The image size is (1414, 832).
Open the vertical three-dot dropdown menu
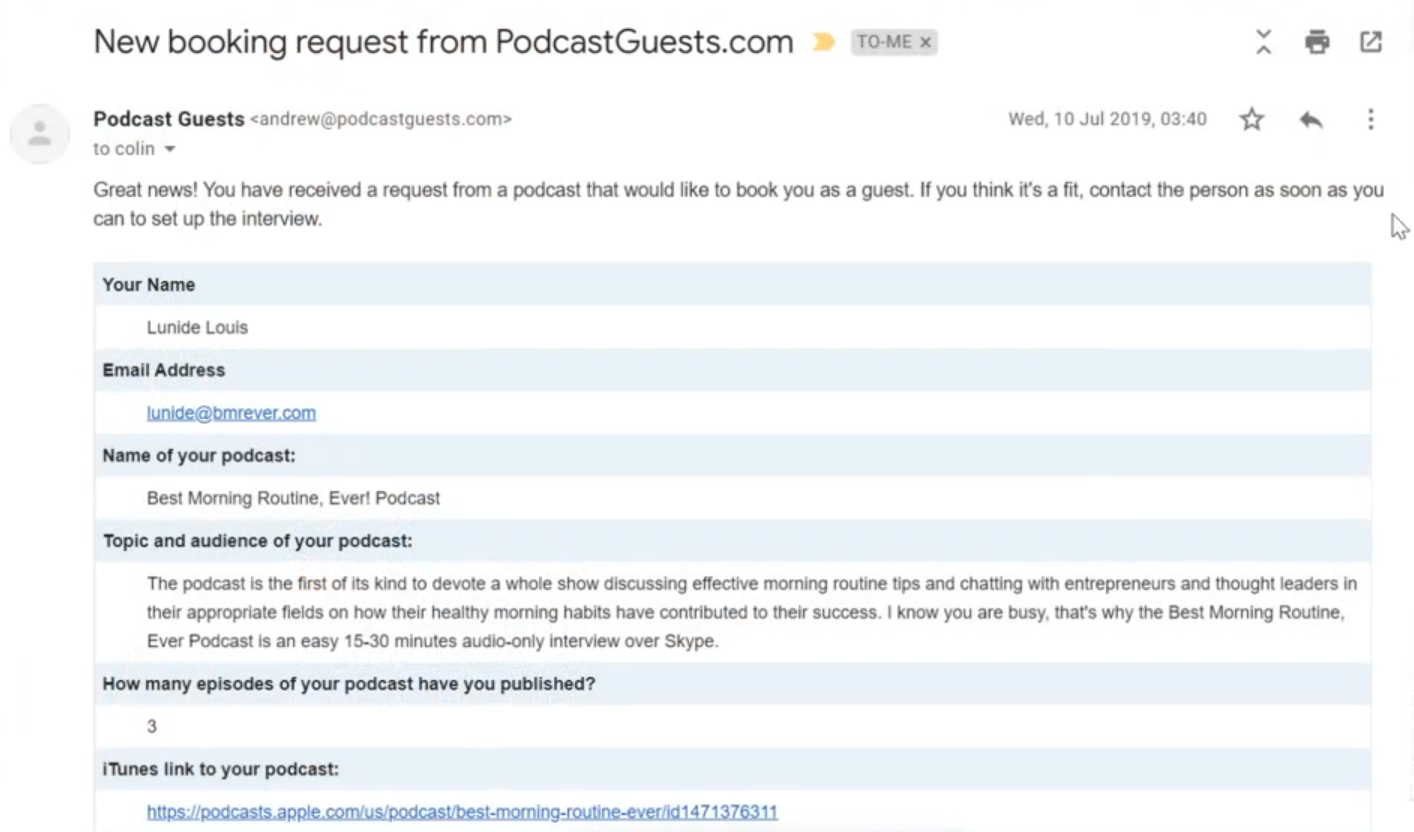point(1370,120)
